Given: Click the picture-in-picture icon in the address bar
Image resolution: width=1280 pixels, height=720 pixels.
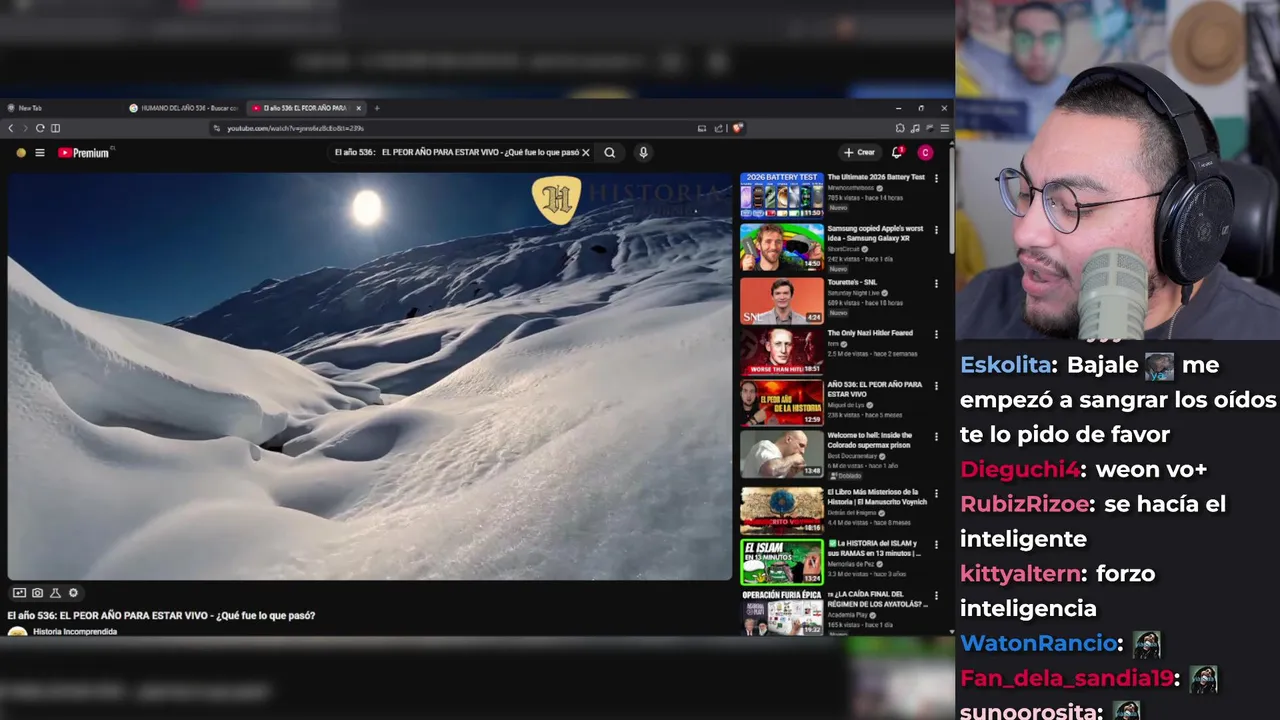Looking at the screenshot, I should pyautogui.click(x=702, y=128).
